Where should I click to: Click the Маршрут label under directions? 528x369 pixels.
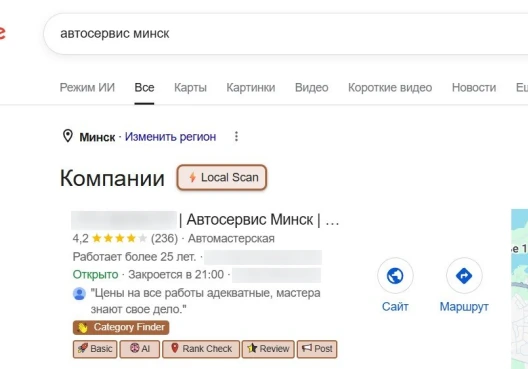click(464, 307)
